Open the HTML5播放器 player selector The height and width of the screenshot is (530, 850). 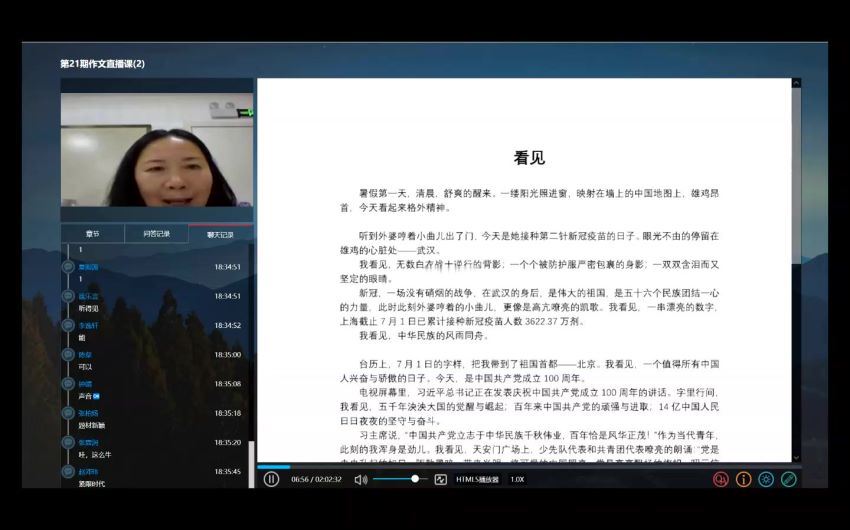477,480
